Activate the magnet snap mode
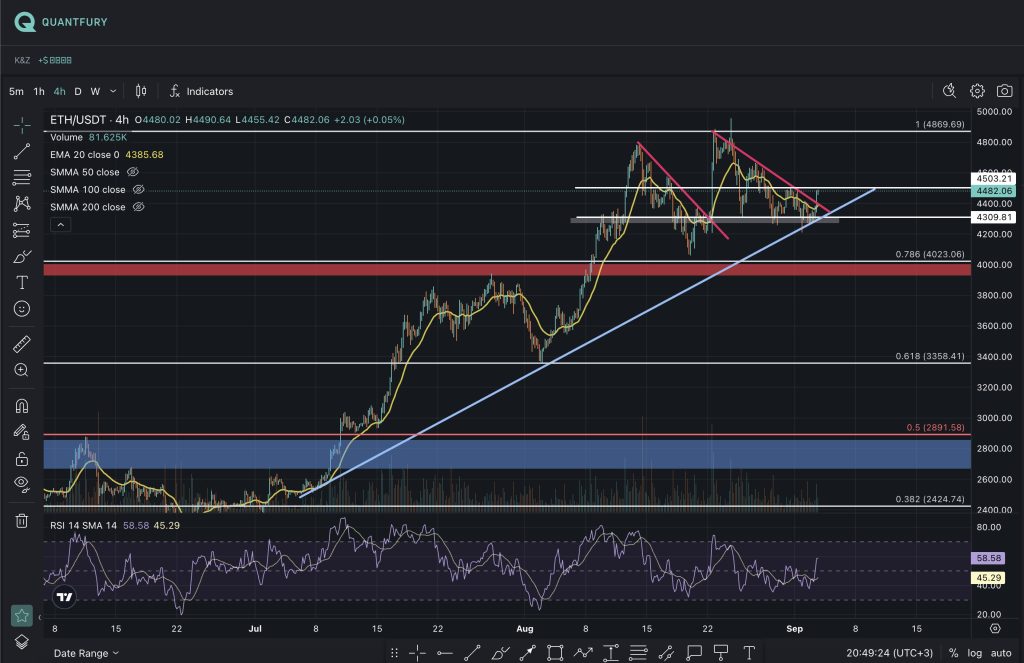 [21, 407]
